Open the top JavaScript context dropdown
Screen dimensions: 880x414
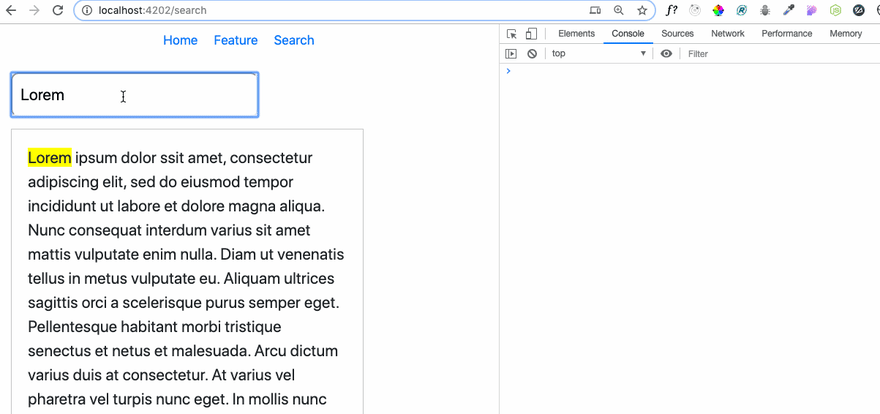599,54
